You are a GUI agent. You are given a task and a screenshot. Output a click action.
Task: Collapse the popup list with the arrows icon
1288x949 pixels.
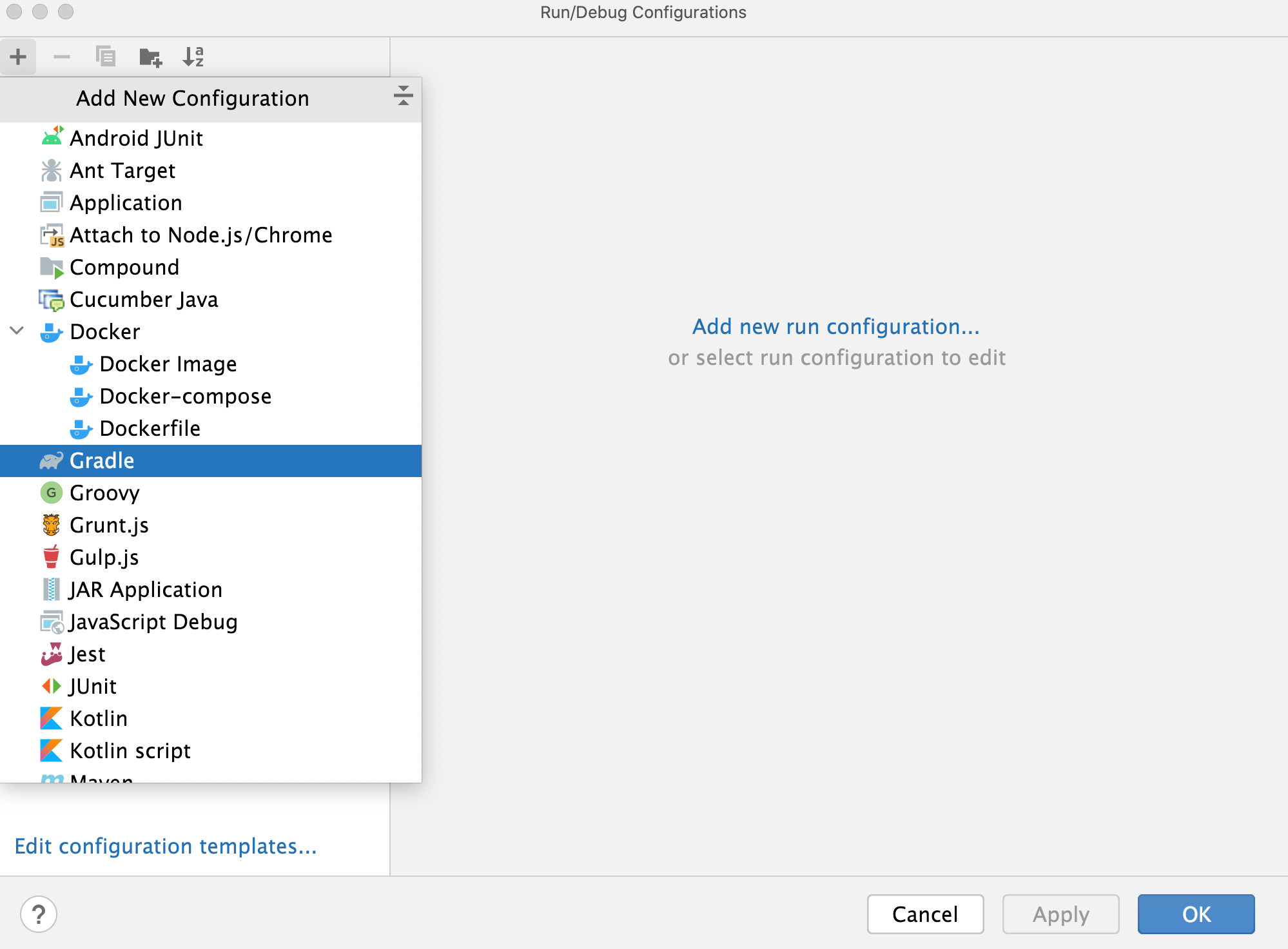pyautogui.click(x=404, y=95)
